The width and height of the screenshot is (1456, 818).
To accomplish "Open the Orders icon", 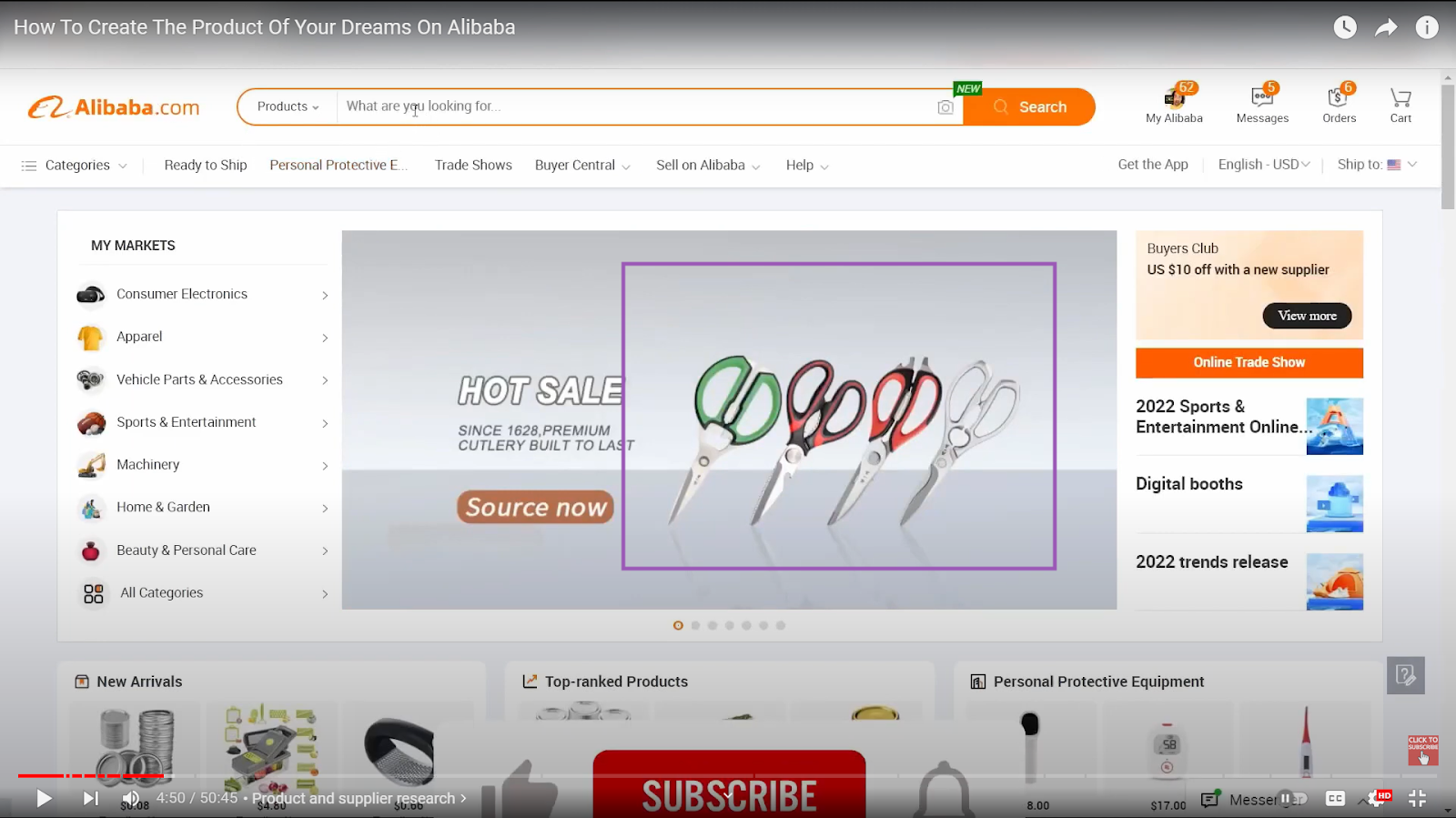I will 1339,105.
